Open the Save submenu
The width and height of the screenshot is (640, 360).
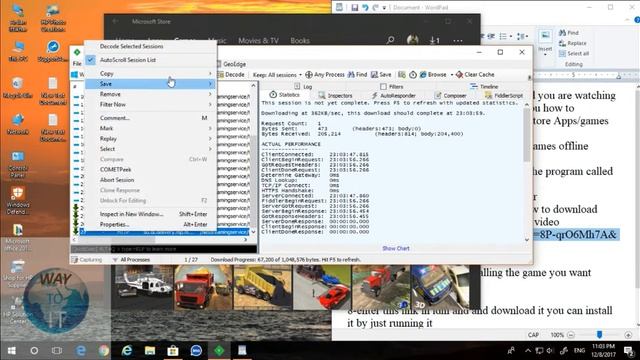click(x=150, y=84)
